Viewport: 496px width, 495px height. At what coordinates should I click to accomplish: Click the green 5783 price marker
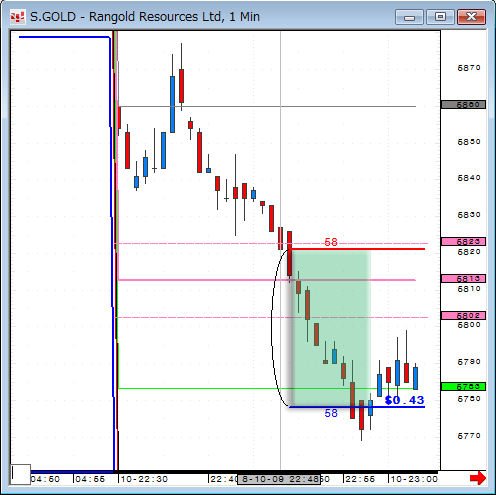point(463,387)
